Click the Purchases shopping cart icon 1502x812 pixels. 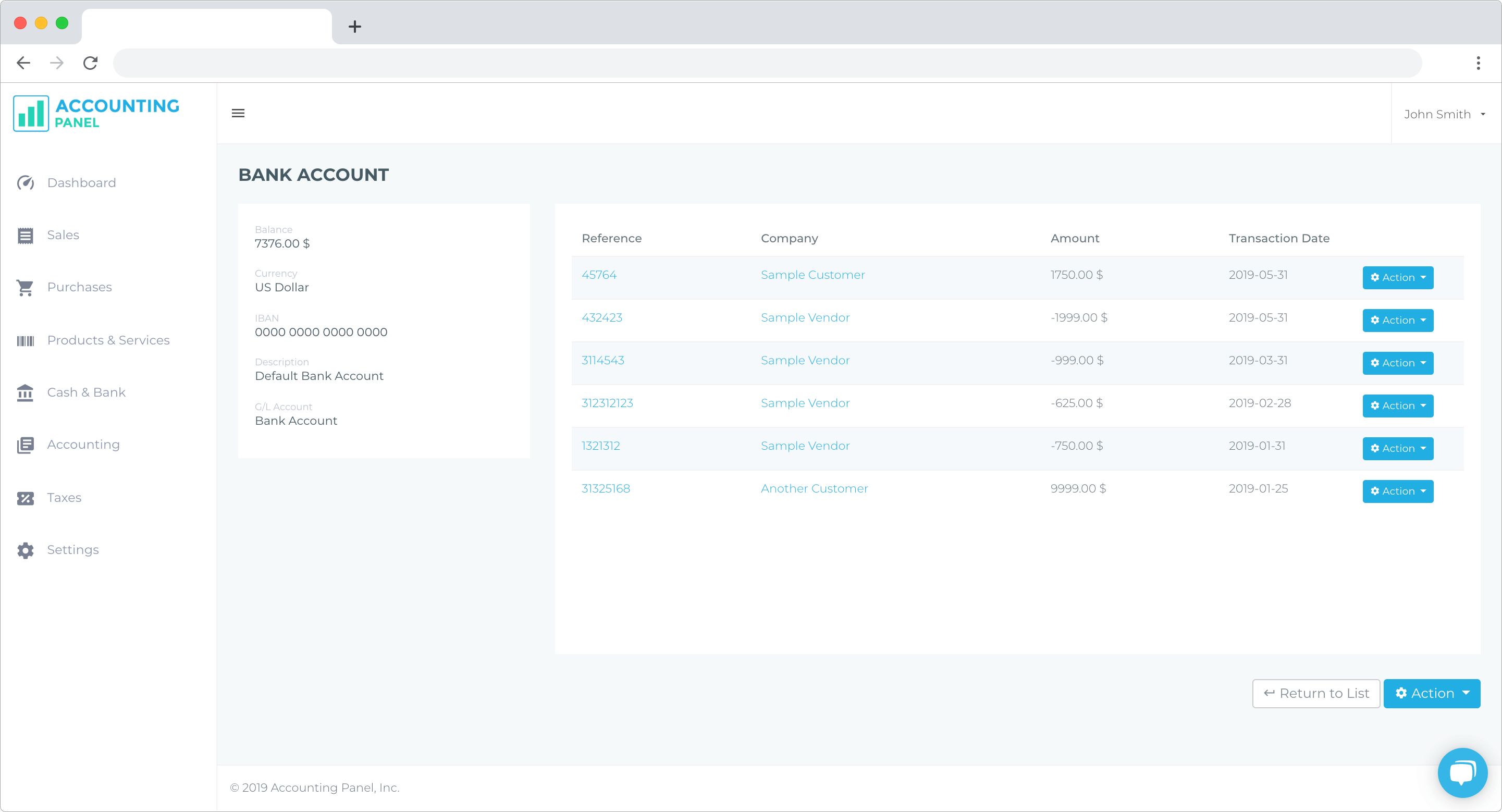coord(25,287)
